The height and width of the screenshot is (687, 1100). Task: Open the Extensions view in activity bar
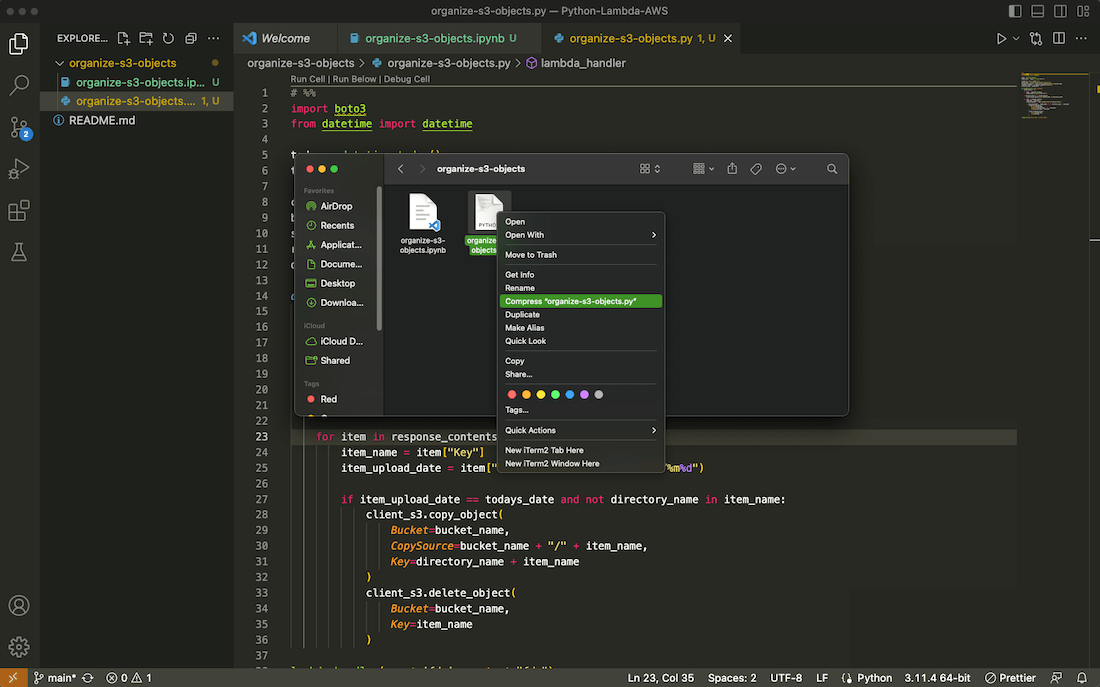[19, 211]
